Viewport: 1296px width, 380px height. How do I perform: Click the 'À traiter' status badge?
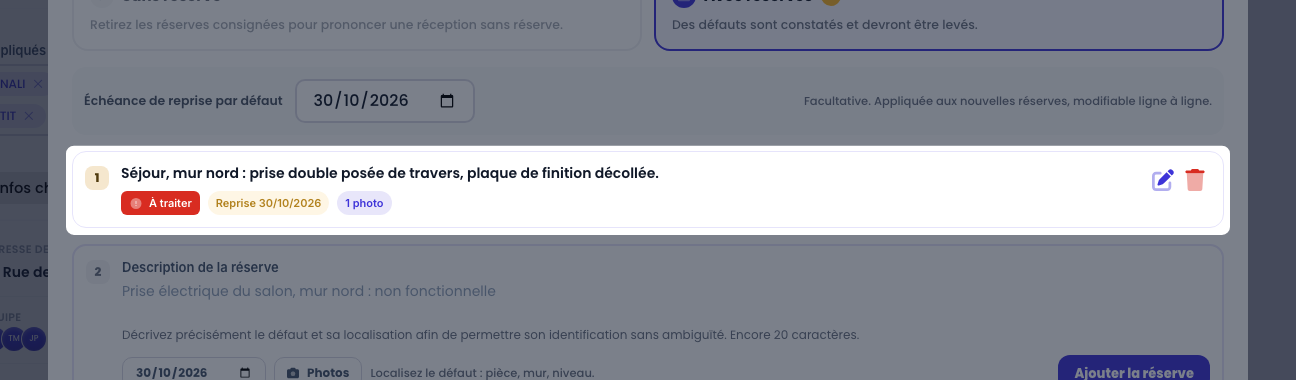coord(161,203)
